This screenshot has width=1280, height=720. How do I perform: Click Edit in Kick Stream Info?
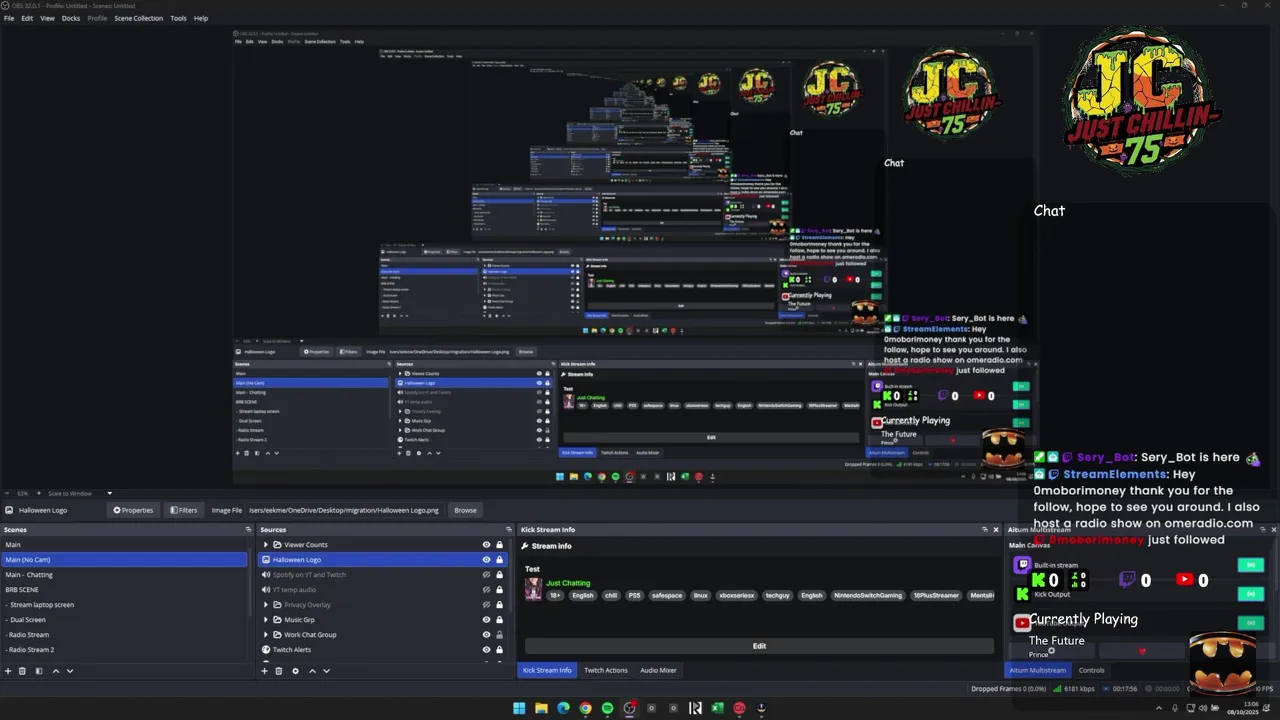coord(759,646)
